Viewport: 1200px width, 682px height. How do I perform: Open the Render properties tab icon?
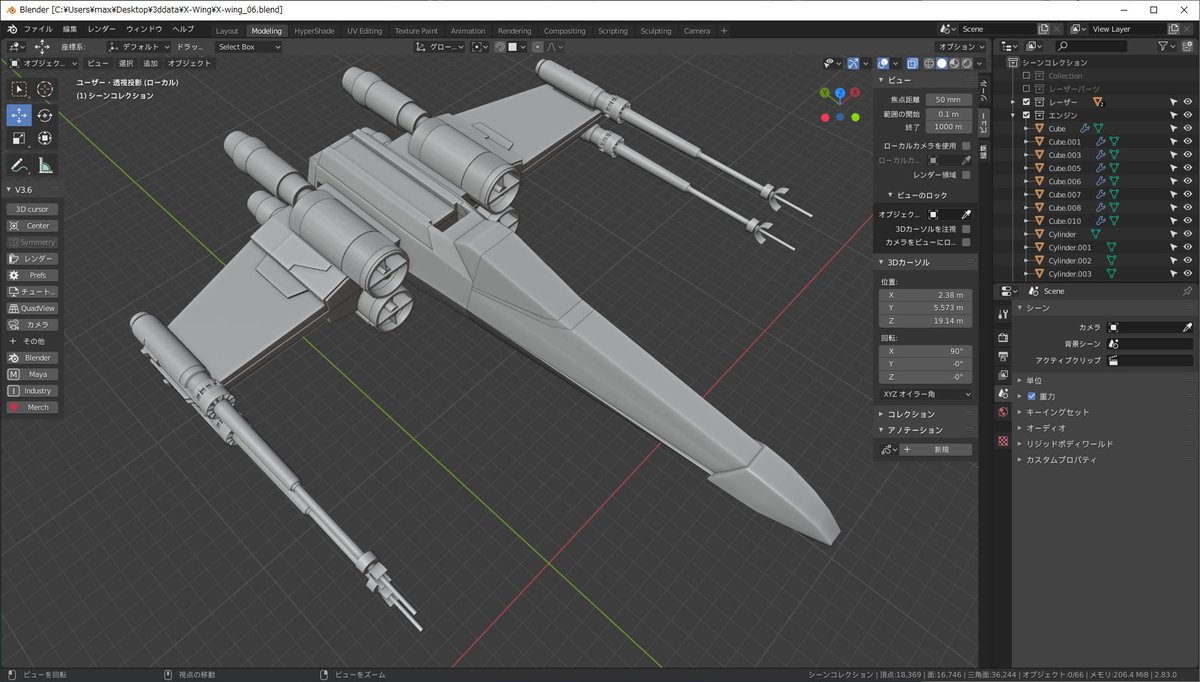(x=1003, y=337)
